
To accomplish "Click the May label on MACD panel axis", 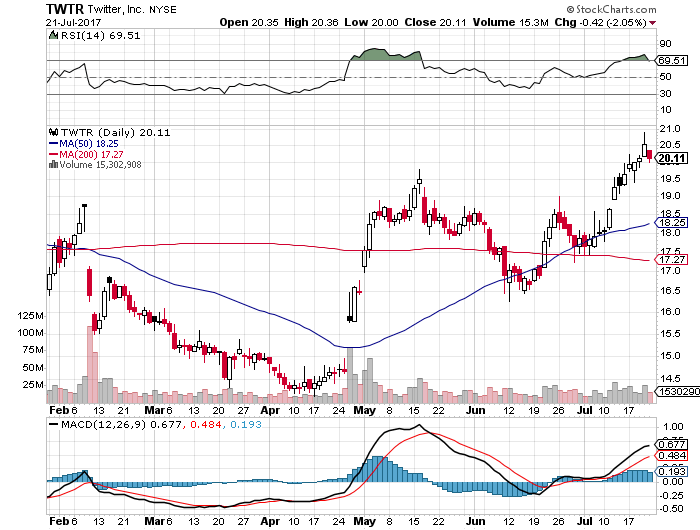I will point(364,522).
